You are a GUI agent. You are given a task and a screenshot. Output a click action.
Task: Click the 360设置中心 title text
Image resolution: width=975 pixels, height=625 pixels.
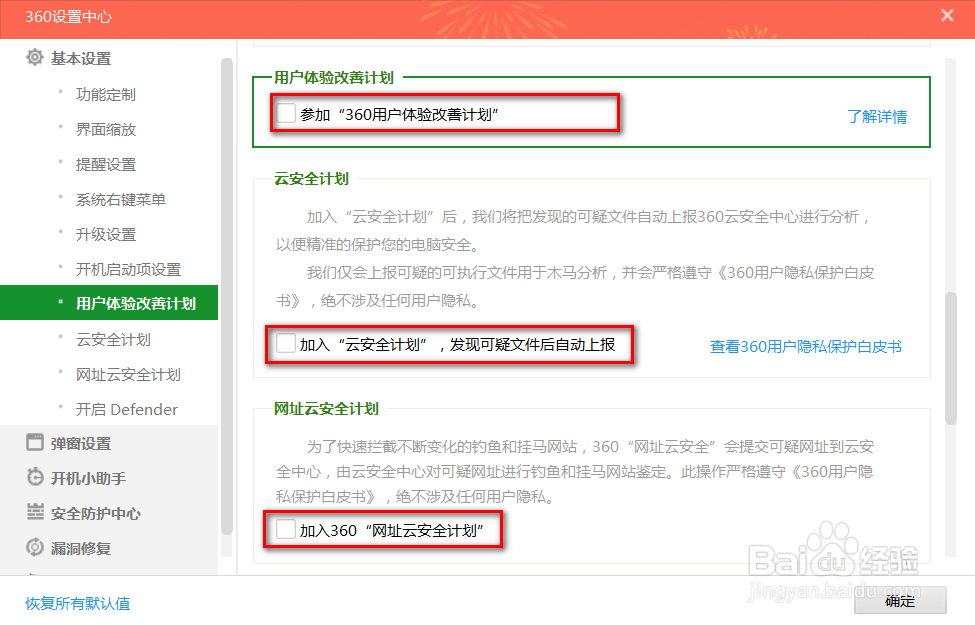point(68,17)
